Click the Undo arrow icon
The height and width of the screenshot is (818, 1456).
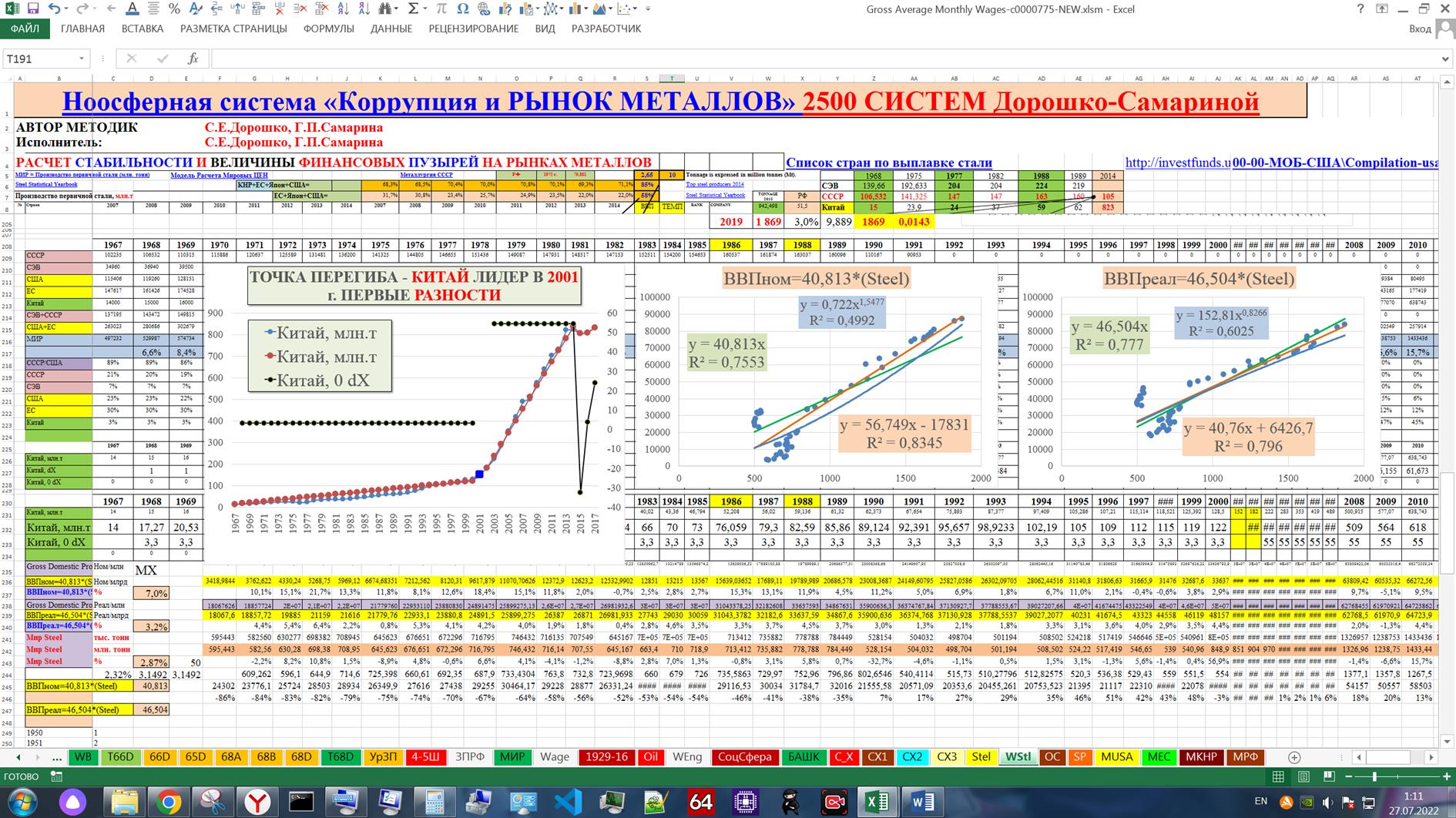(54, 9)
